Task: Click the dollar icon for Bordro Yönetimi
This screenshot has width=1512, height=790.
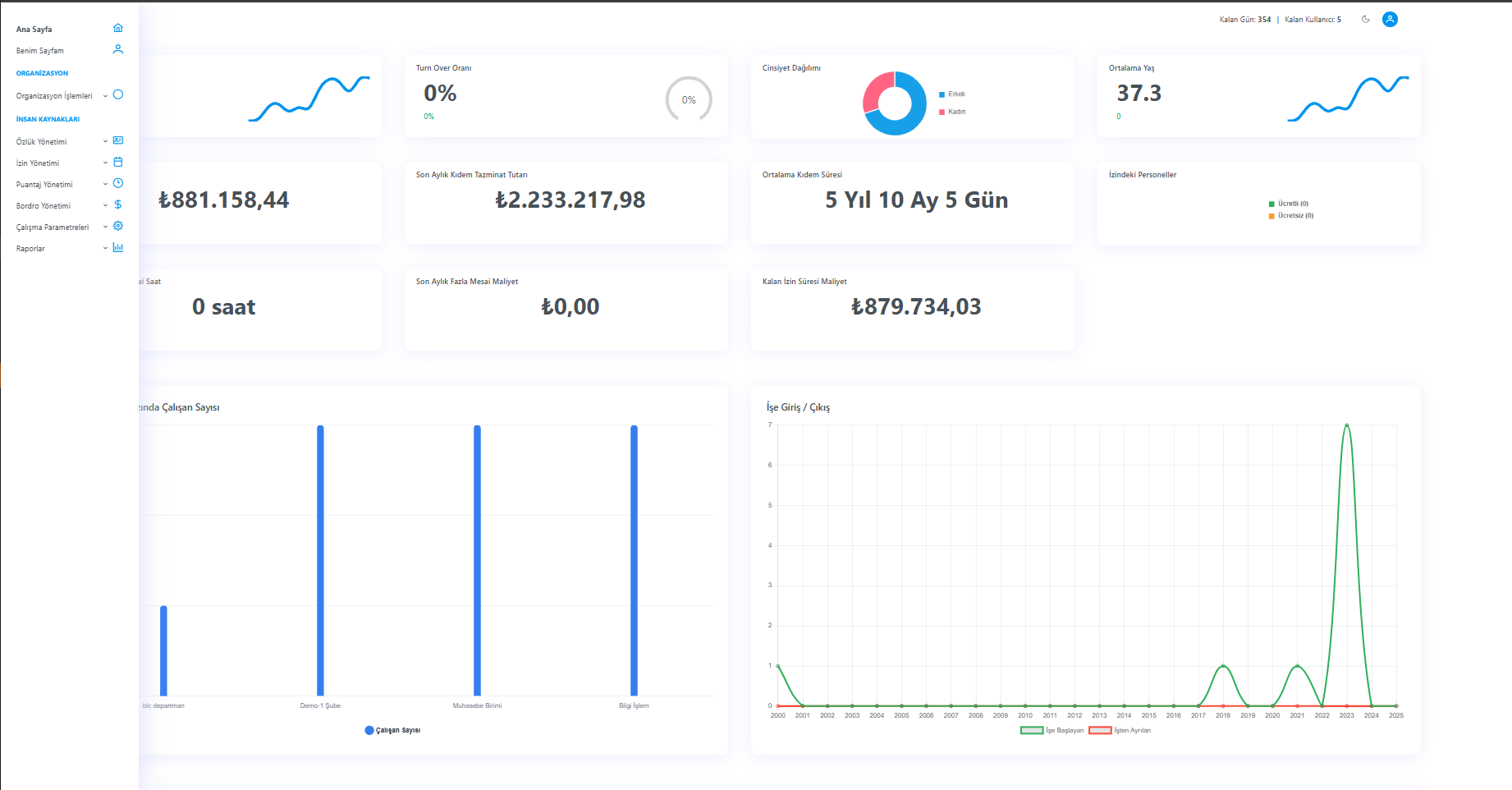Action: tap(118, 204)
